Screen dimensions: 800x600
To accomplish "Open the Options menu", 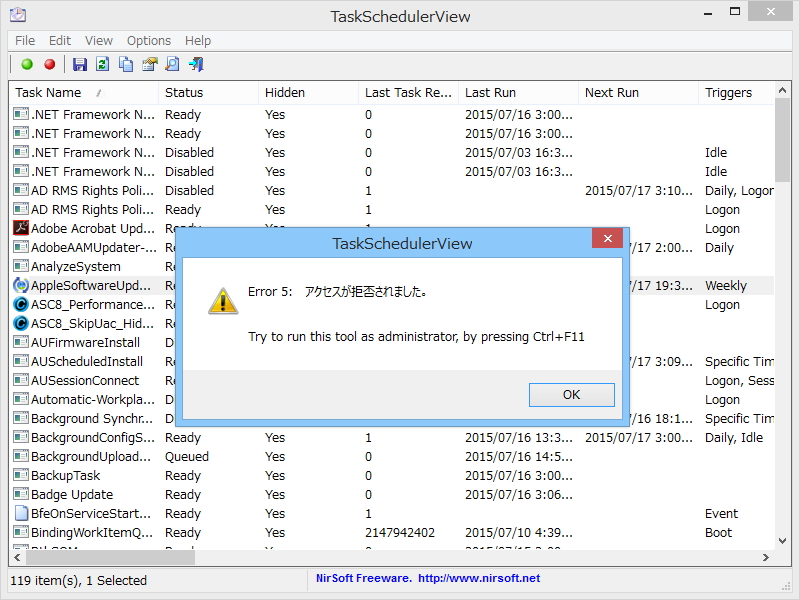I will click(148, 40).
